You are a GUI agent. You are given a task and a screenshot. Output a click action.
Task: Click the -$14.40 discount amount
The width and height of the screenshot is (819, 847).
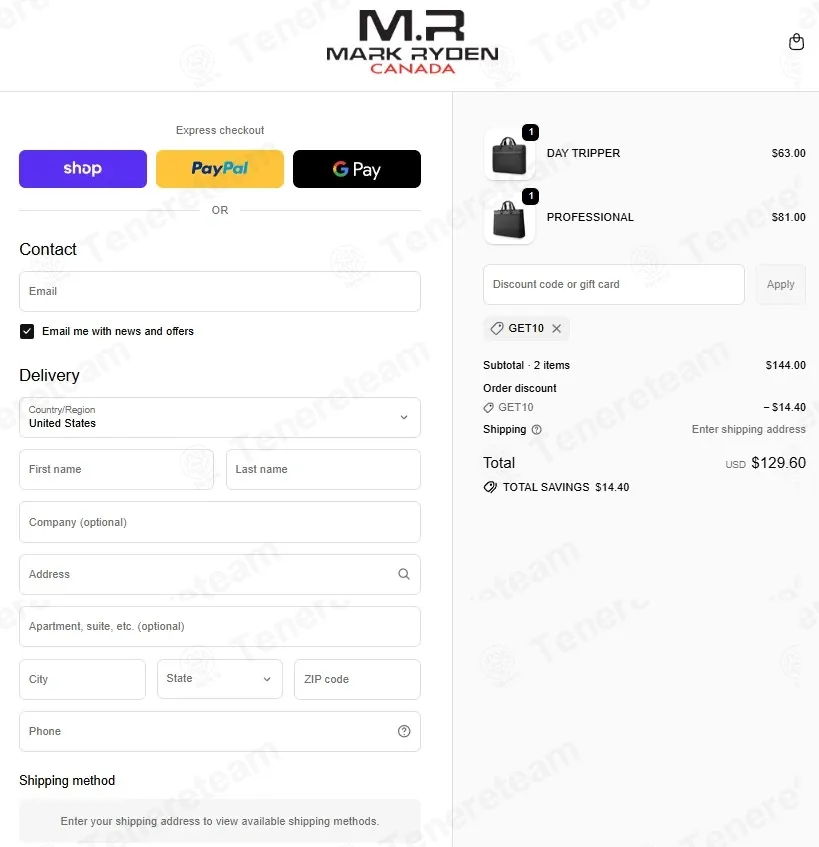click(784, 407)
